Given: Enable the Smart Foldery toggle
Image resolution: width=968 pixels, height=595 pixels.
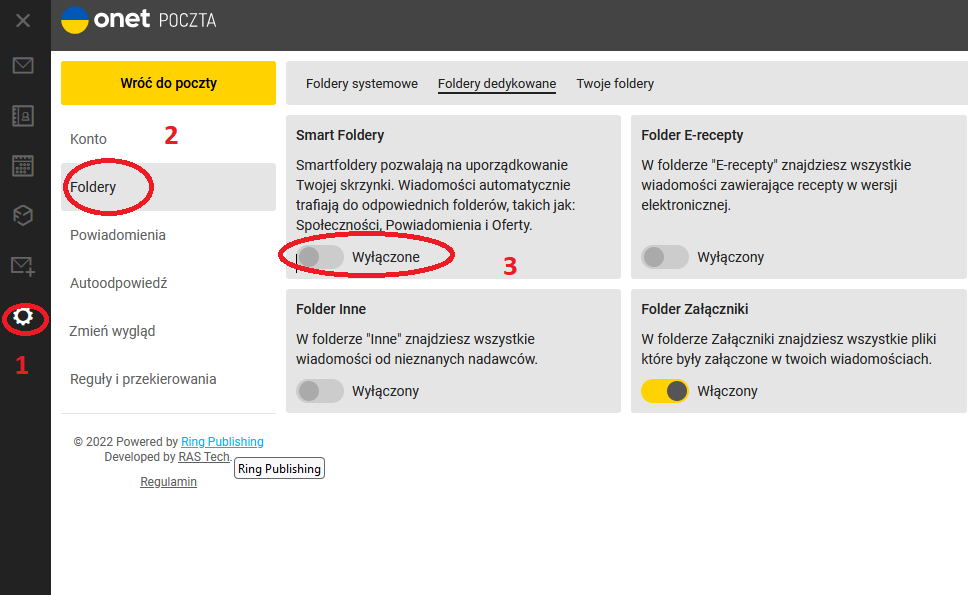Looking at the screenshot, I should point(320,257).
